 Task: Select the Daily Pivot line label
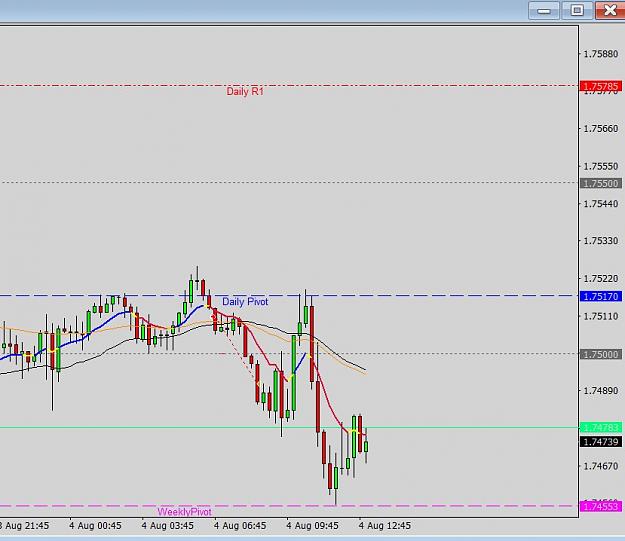(x=245, y=302)
